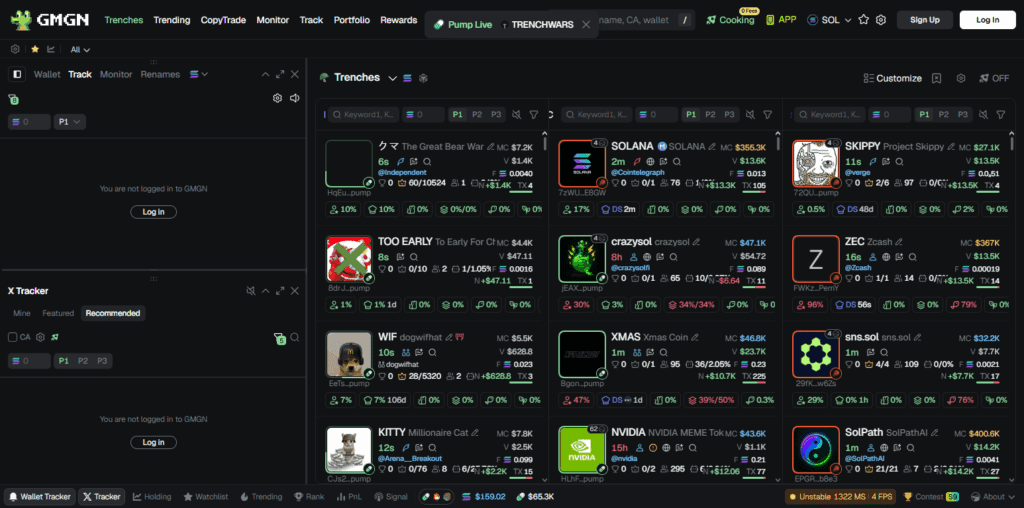This screenshot has width=1024, height=508.
Task: Switch to the Trending nav tab
Action: point(172,20)
